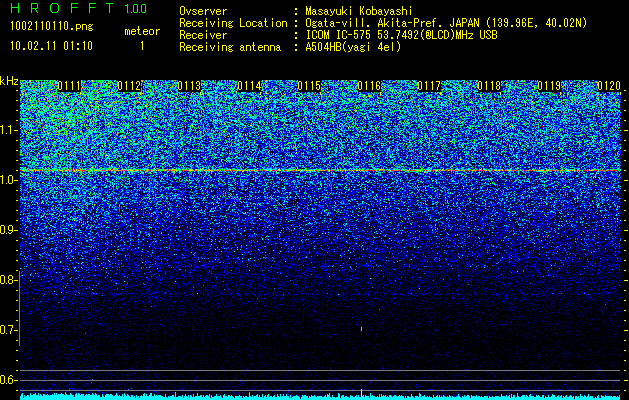Viewport: 629px width, 400px height.
Task: Click the 0.6 frequency axis label
Action: point(8,380)
